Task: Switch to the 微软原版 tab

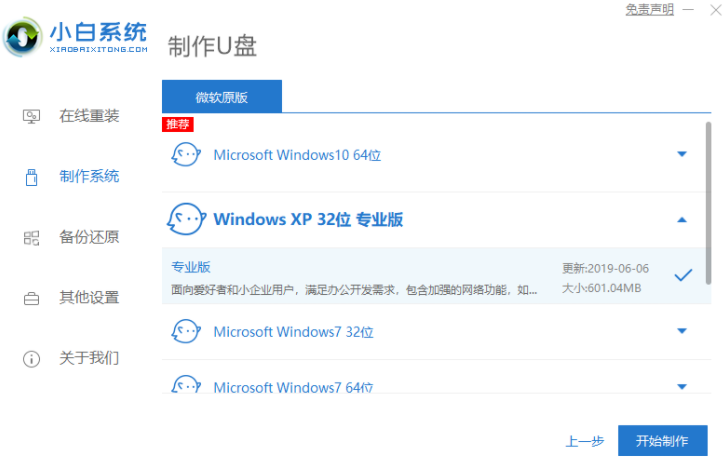Action: click(222, 96)
